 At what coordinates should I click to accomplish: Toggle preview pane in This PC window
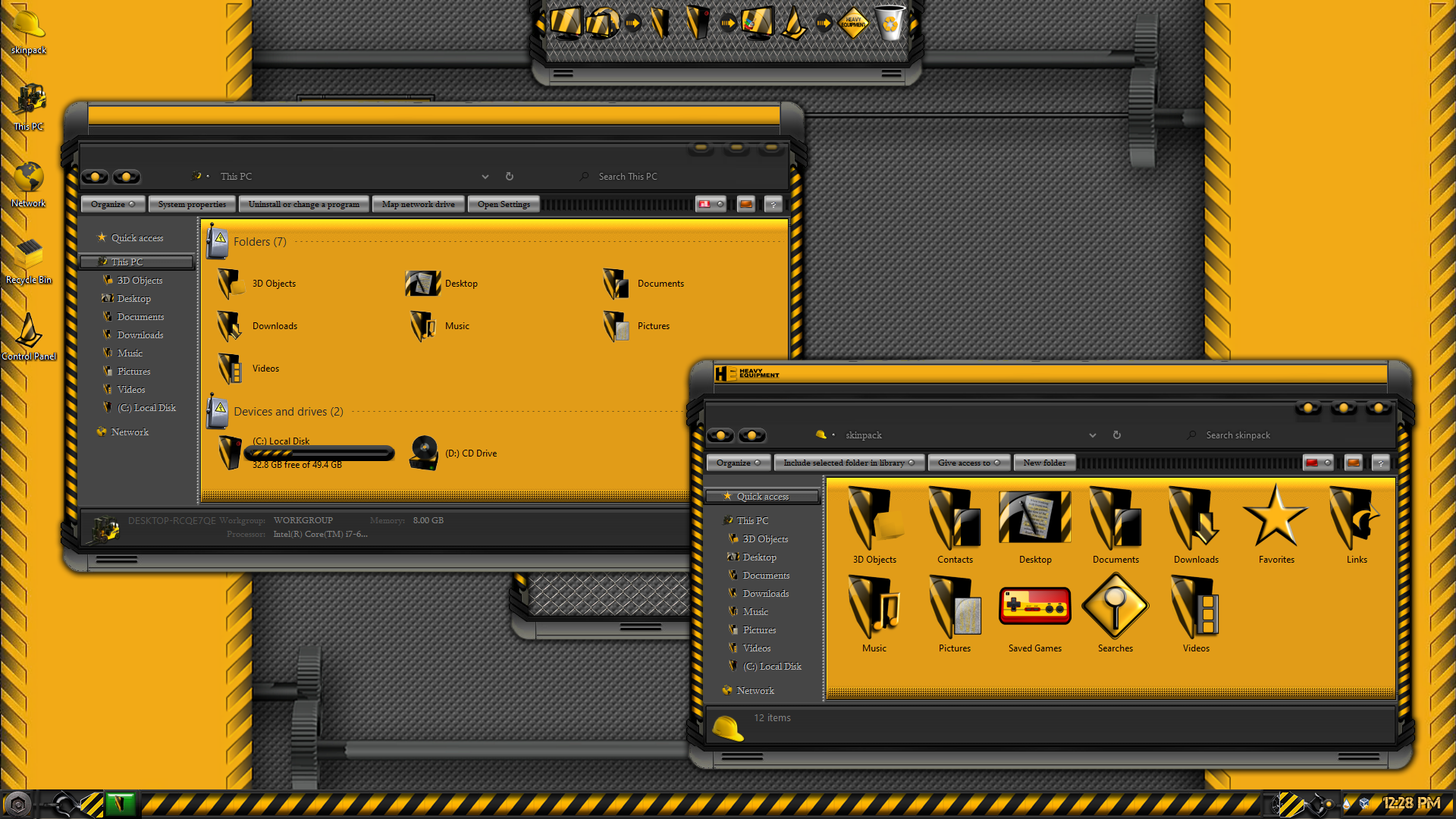pyautogui.click(x=745, y=204)
